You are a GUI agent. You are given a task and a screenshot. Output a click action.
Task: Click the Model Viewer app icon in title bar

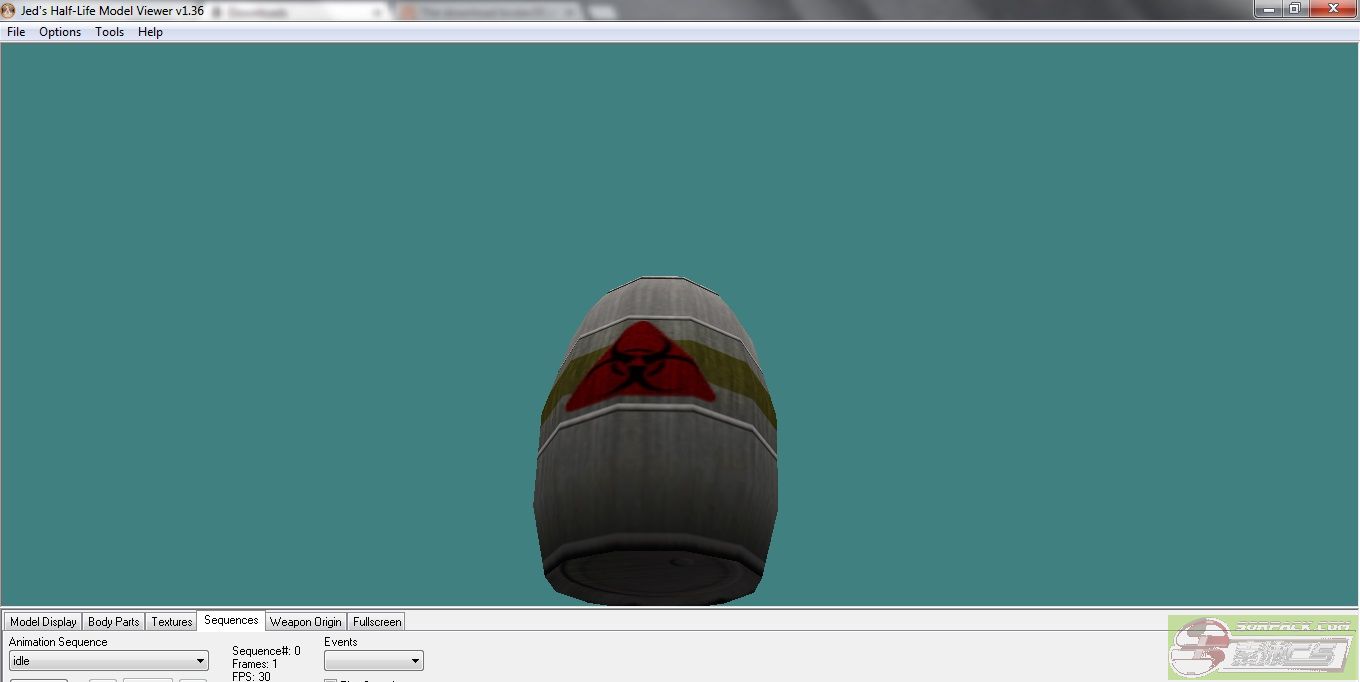point(9,10)
